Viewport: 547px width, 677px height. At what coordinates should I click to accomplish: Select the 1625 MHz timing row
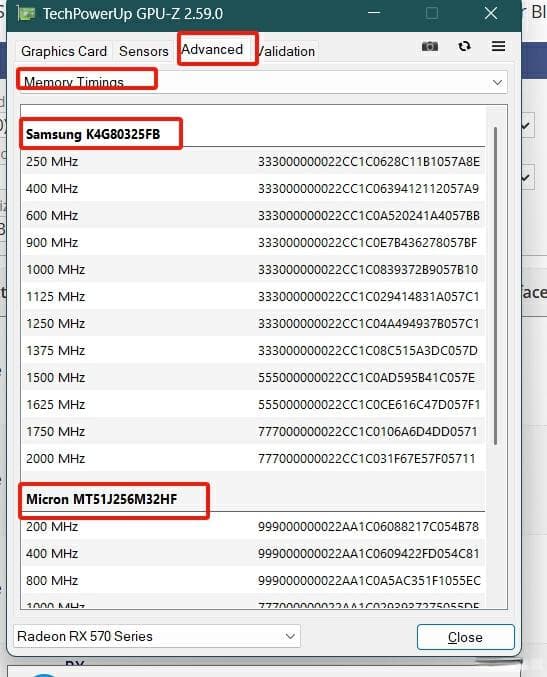click(x=253, y=405)
